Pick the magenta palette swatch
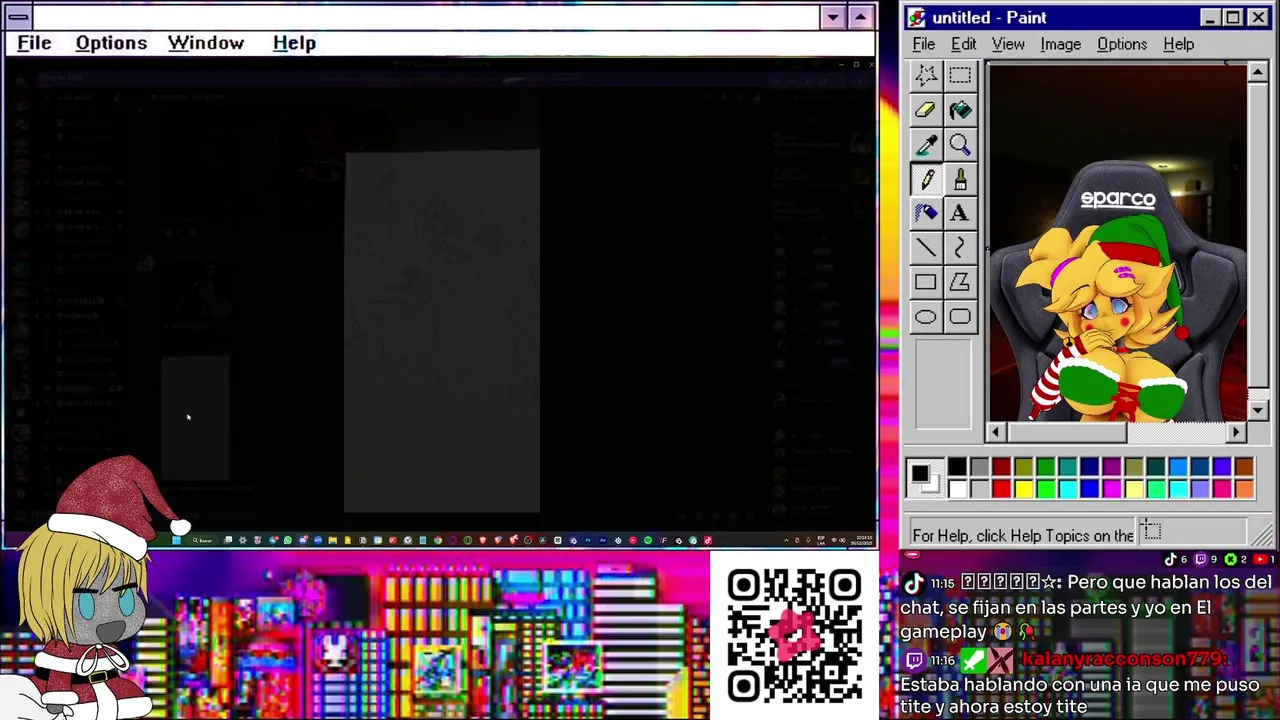The width and height of the screenshot is (1280, 720). click(x=1111, y=488)
